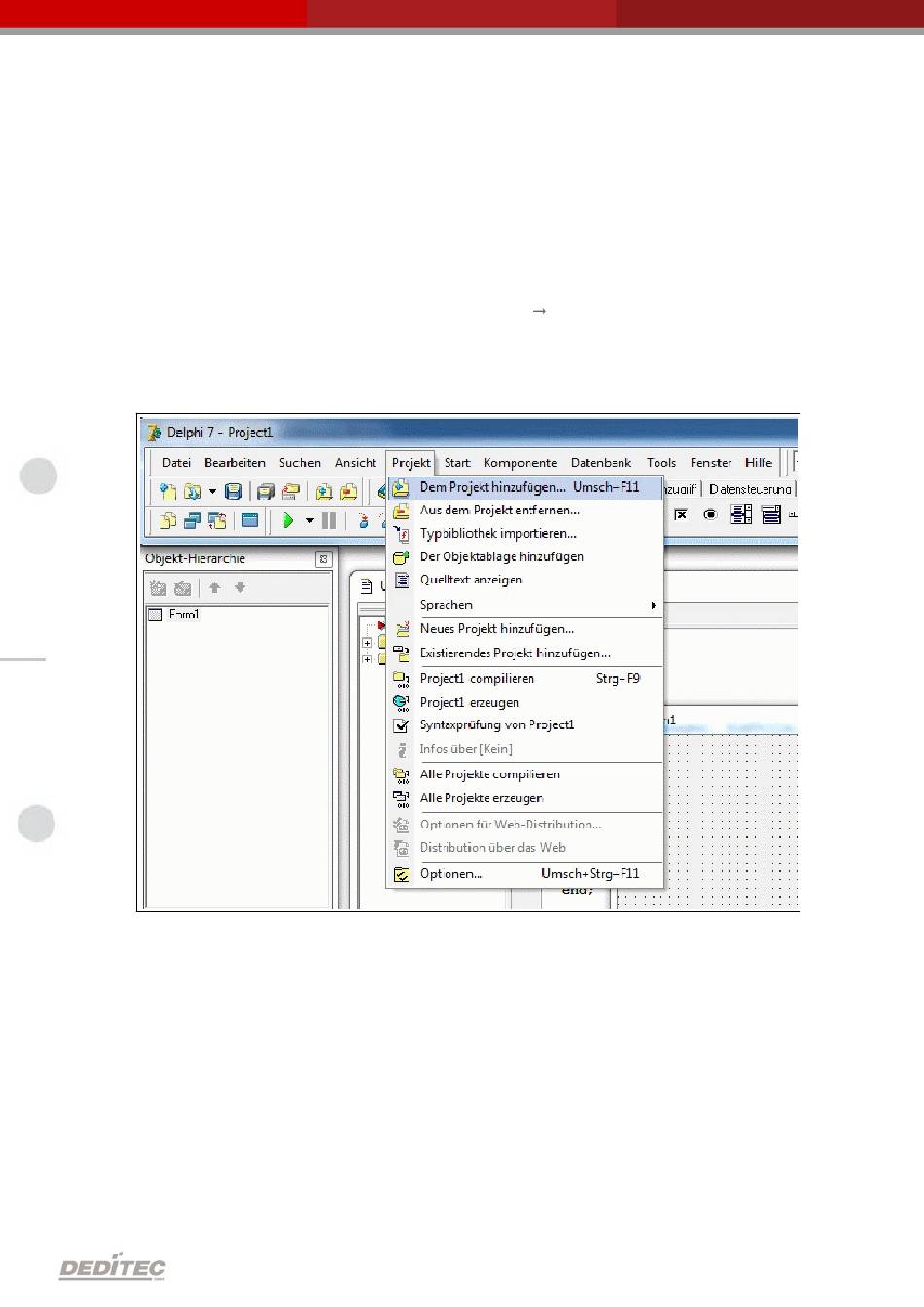Open the Start menu in the menu bar
This screenshot has height=1307, width=924.
(458, 463)
